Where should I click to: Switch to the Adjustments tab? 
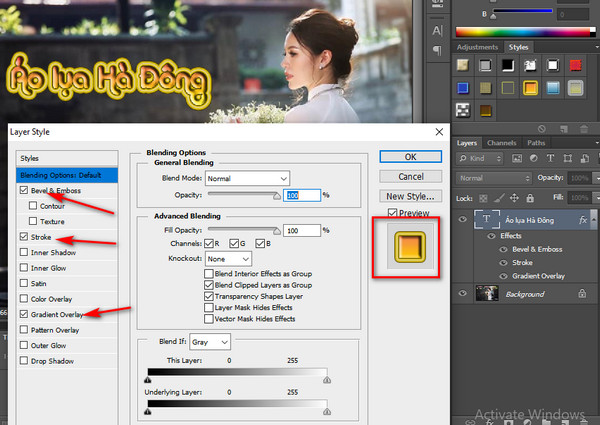[477, 47]
